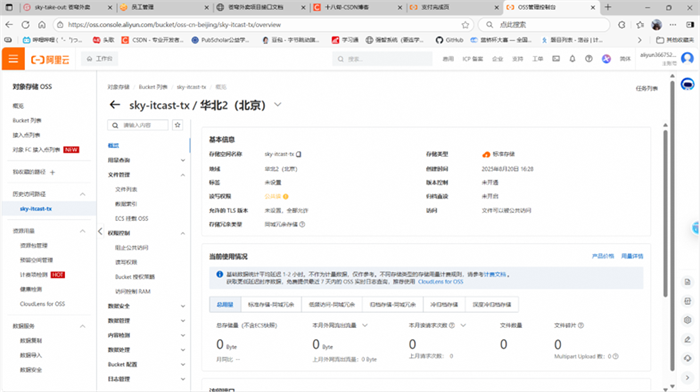Open the task list at top right
Image resolution: width=700 pixels, height=392 pixels.
pyautogui.click(x=646, y=88)
